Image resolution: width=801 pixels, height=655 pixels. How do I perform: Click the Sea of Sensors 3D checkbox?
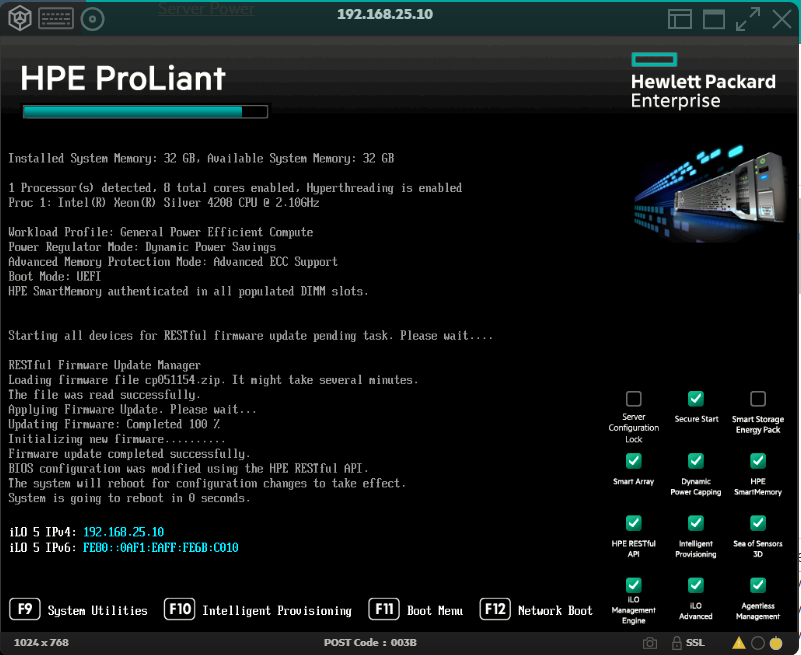tap(758, 523)
